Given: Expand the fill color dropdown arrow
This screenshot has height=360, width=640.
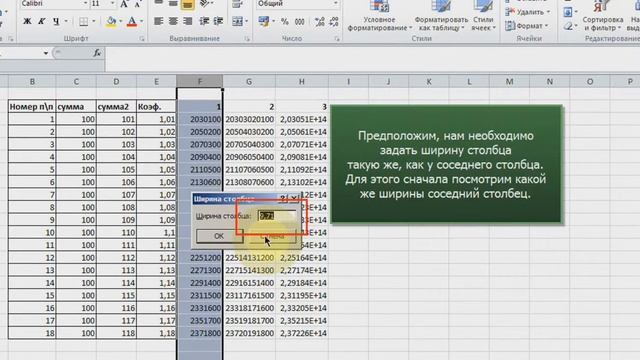Looking at the screenshot, I should tap(120, 21).
